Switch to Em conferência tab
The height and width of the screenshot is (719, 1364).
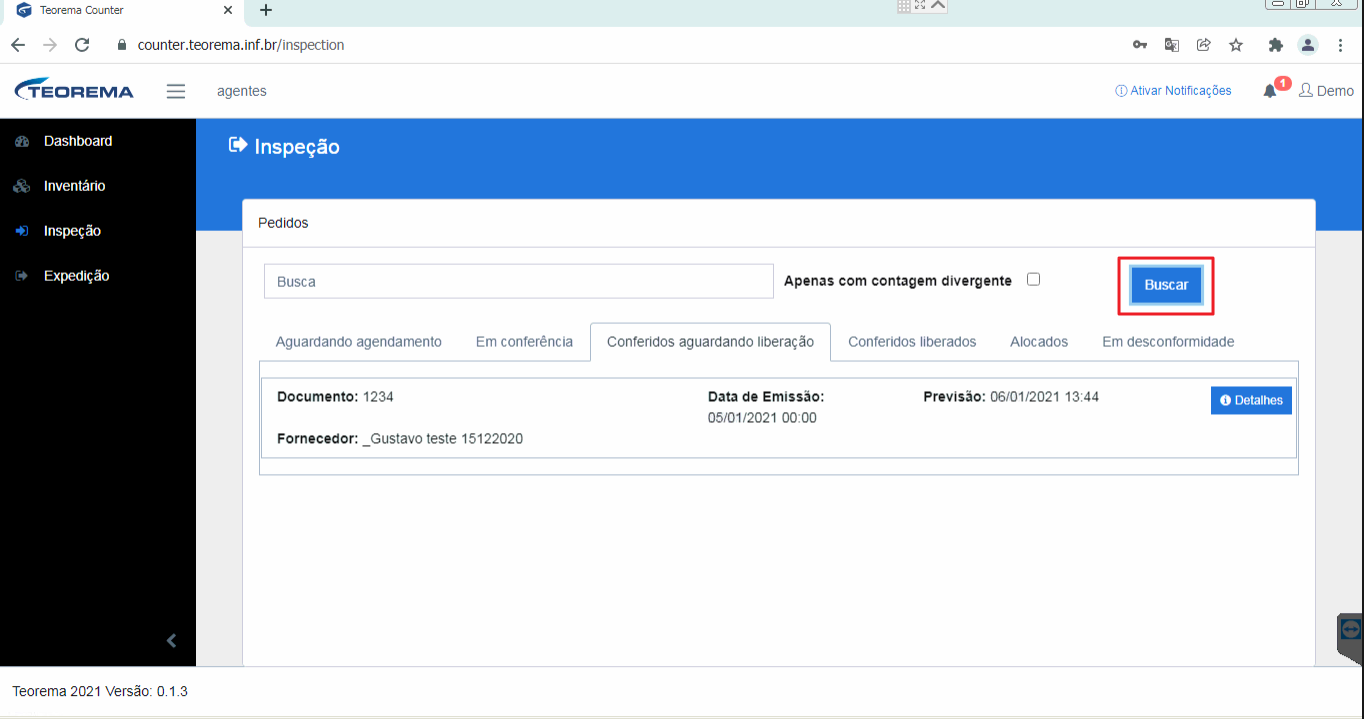tap(524, 342)
